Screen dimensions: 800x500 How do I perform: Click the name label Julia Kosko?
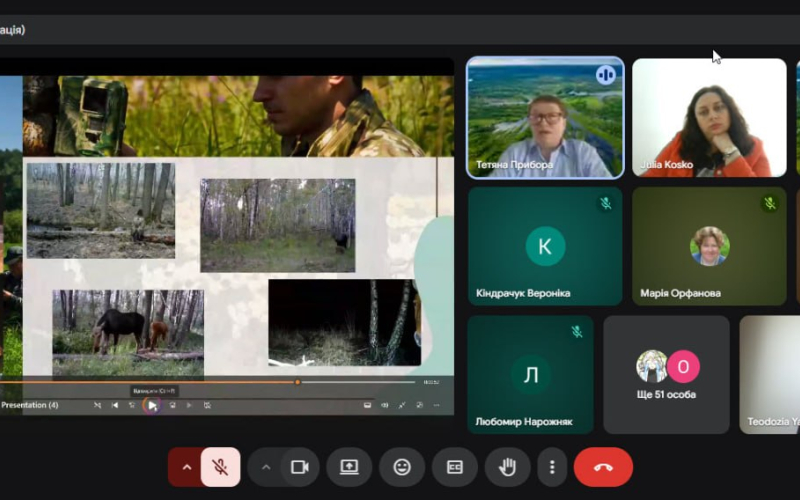click(x=666, y=165)
